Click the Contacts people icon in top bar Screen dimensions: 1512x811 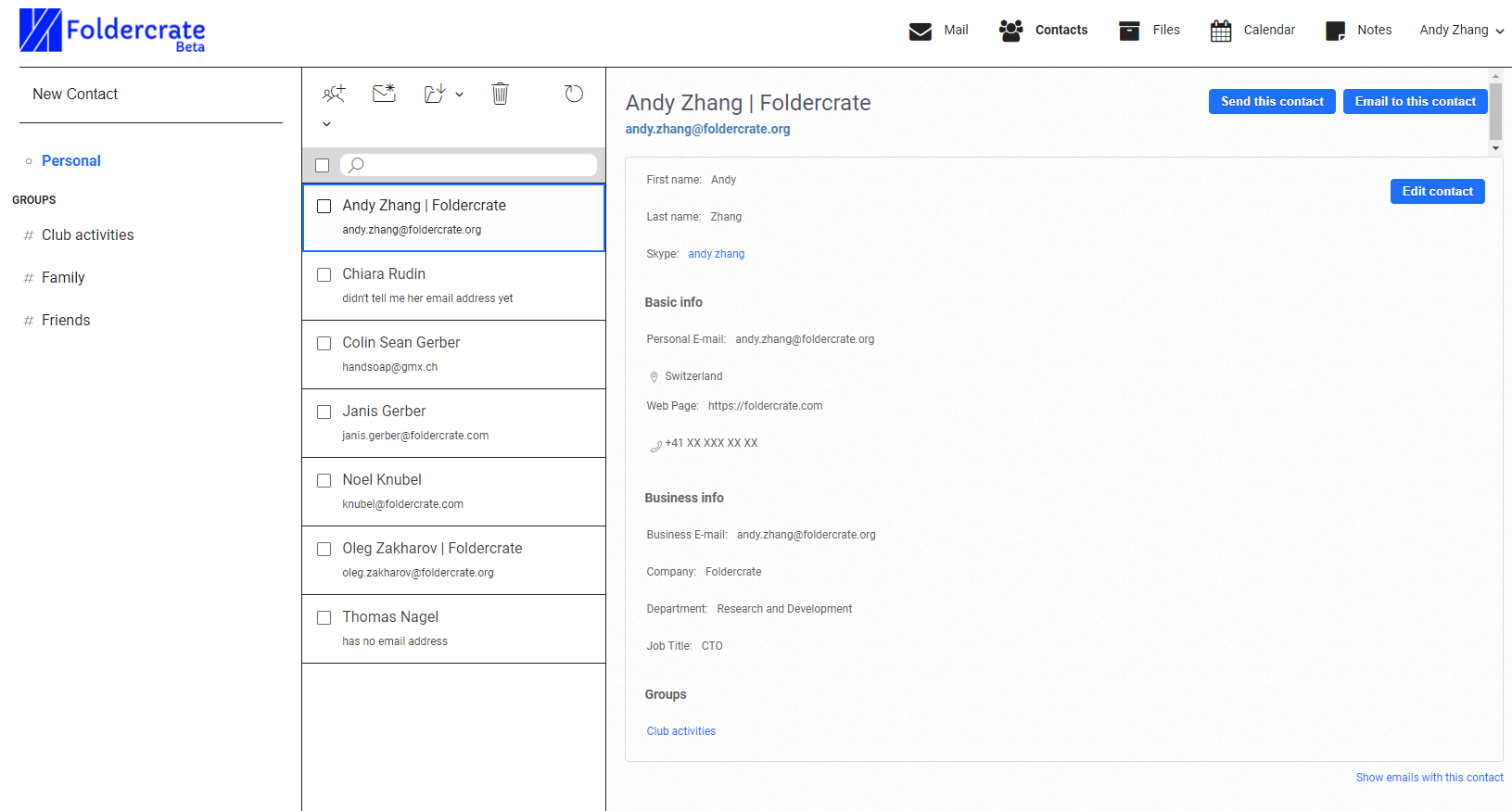(x=1010, y=31)
